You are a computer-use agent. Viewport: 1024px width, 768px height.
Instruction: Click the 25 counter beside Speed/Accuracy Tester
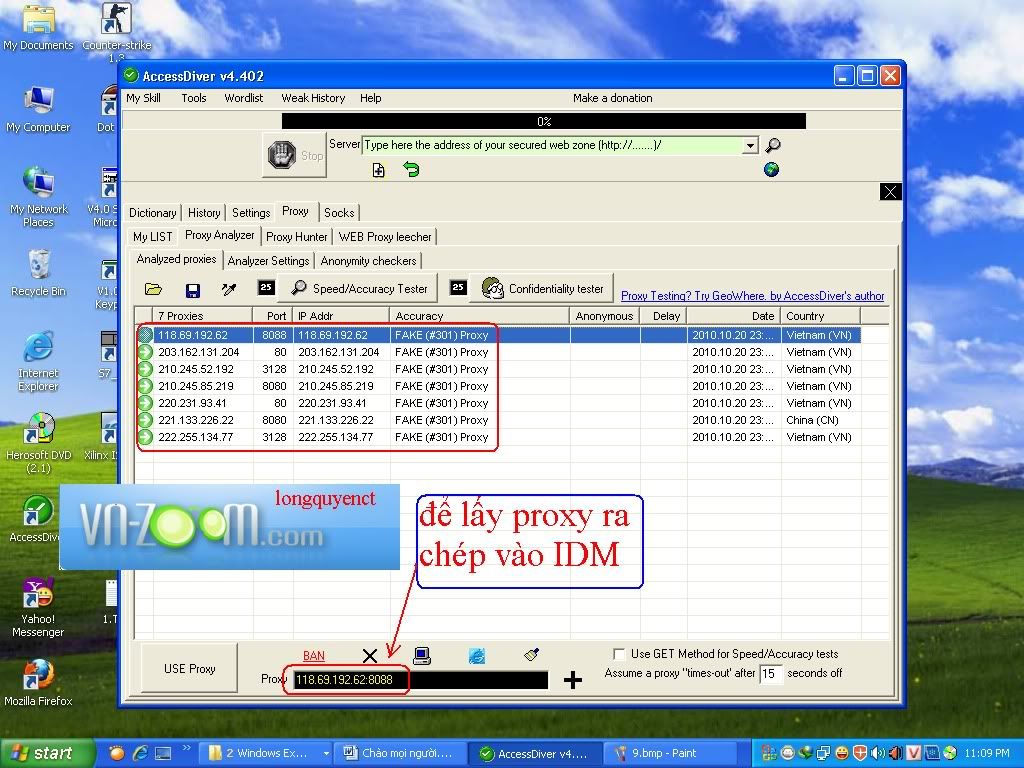coord(266,287)
